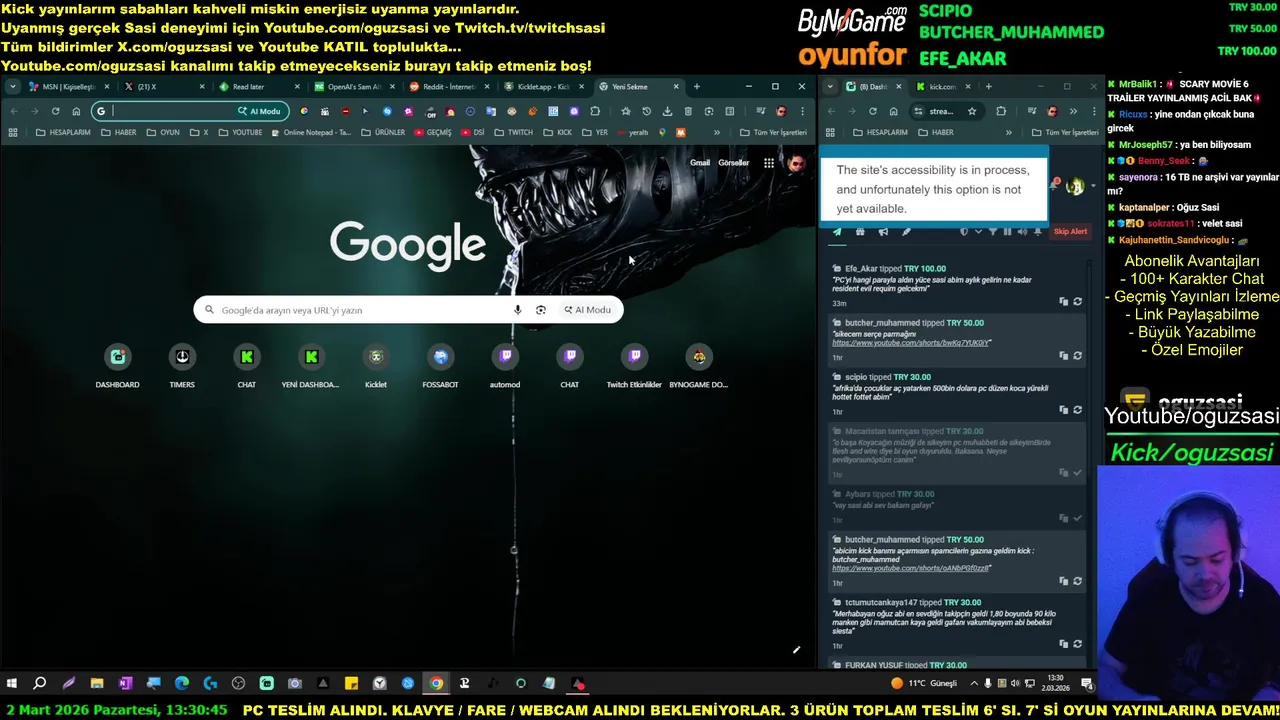The image size is (1280, 720).
Task: Expand hidden toolbar extensions in right window
Action: coord(1074,111)
